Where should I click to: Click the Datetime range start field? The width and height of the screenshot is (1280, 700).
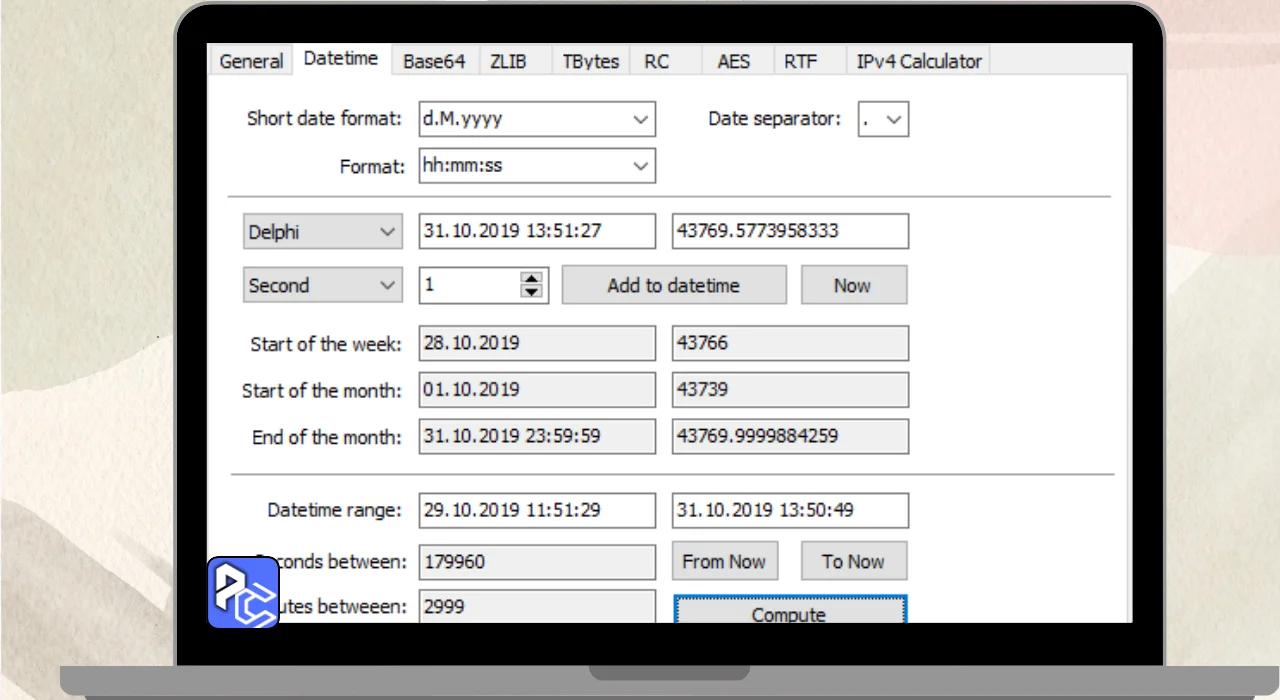tap(536, 510)
